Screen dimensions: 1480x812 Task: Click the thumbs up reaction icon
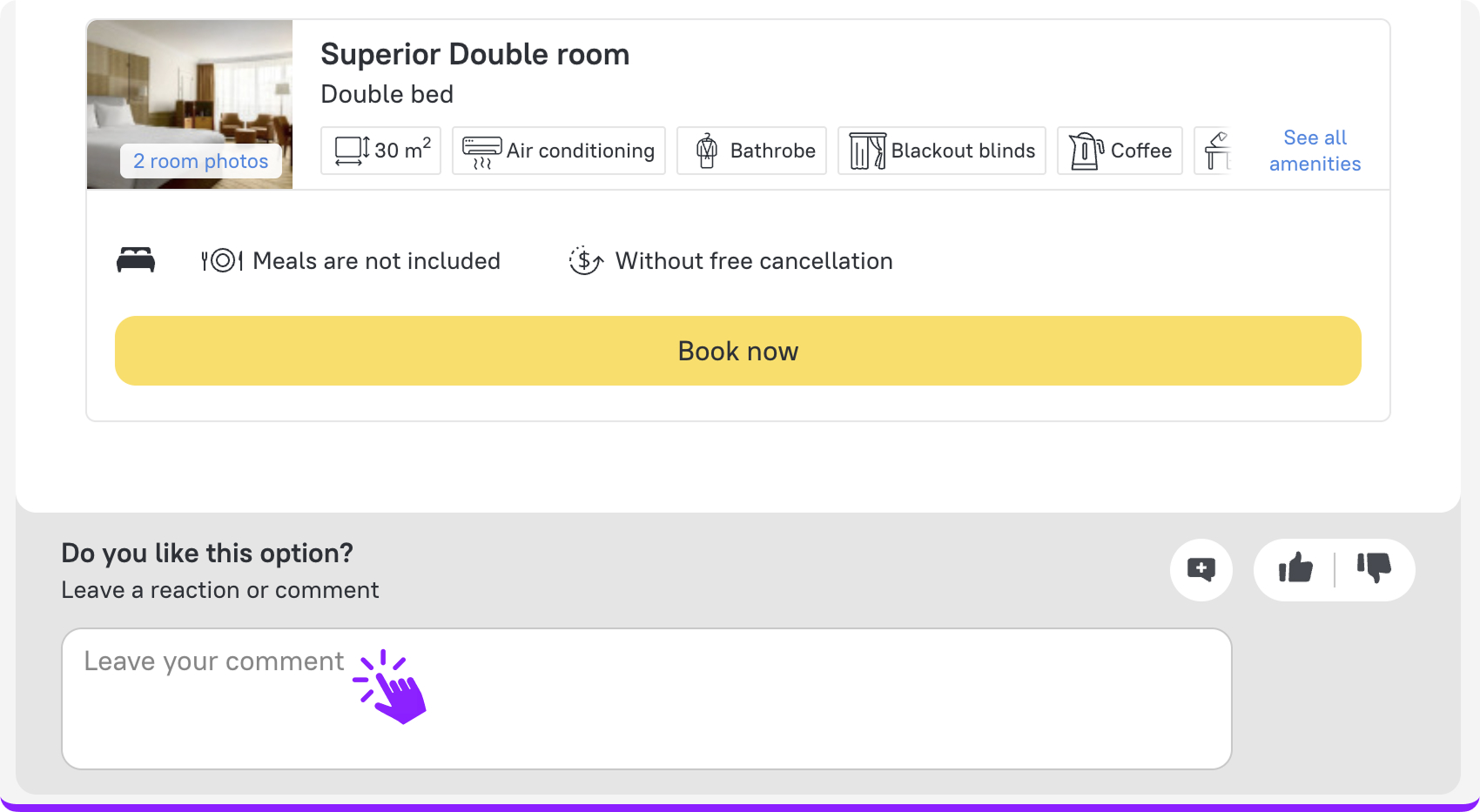(1295, 569)
